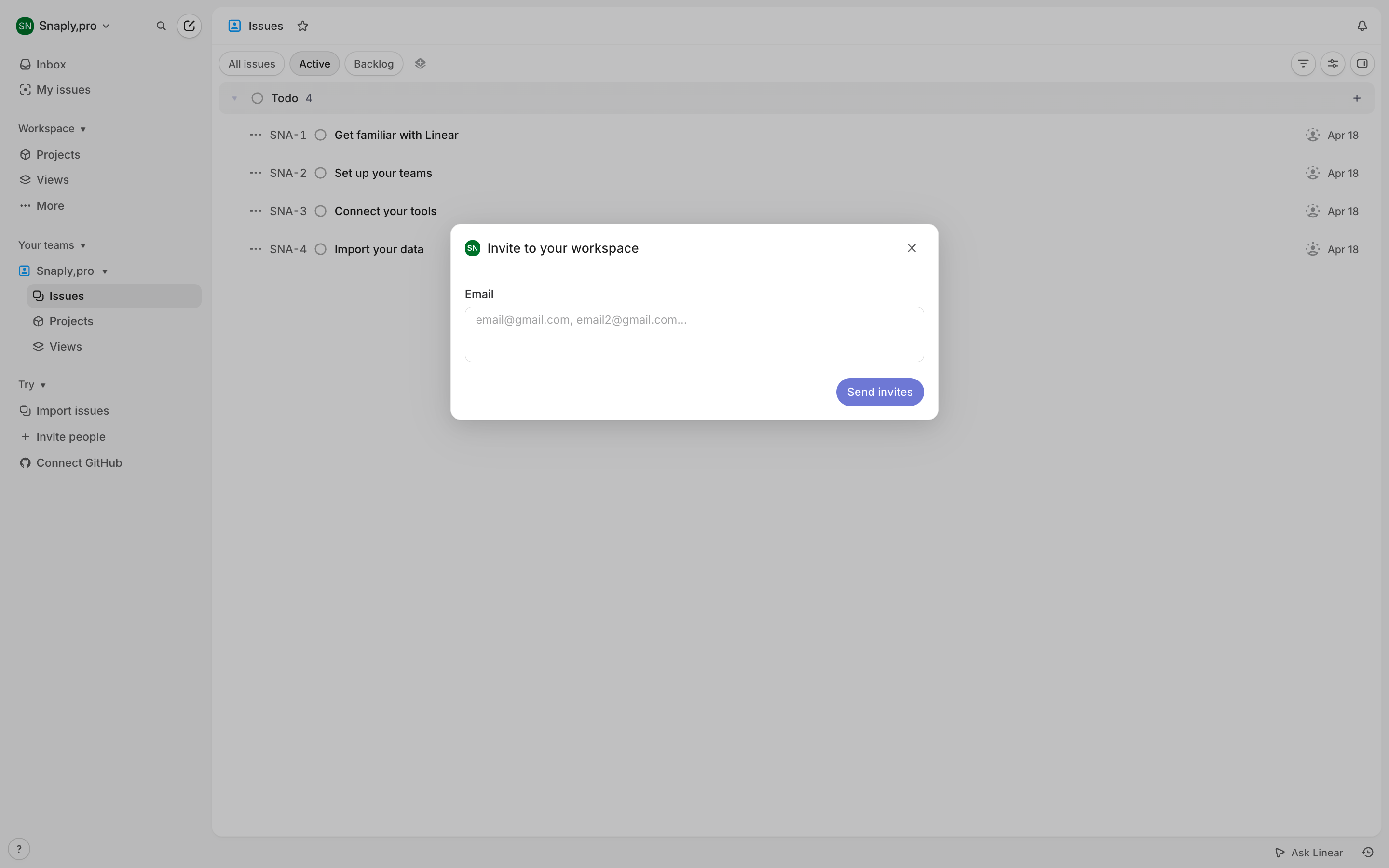Collapse the Workspace section
1389x868 pixels.
[x=52, y=129]
